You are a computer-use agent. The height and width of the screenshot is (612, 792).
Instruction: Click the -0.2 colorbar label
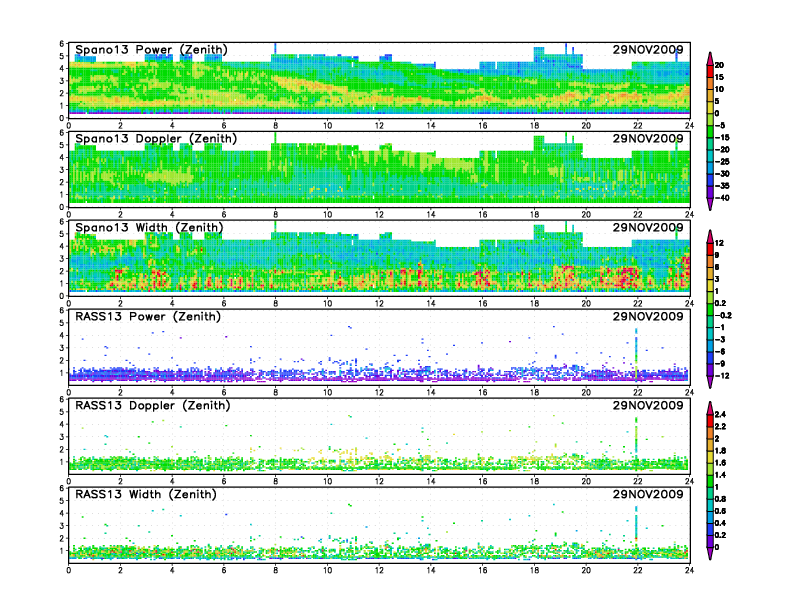click(x=723, y=315)
